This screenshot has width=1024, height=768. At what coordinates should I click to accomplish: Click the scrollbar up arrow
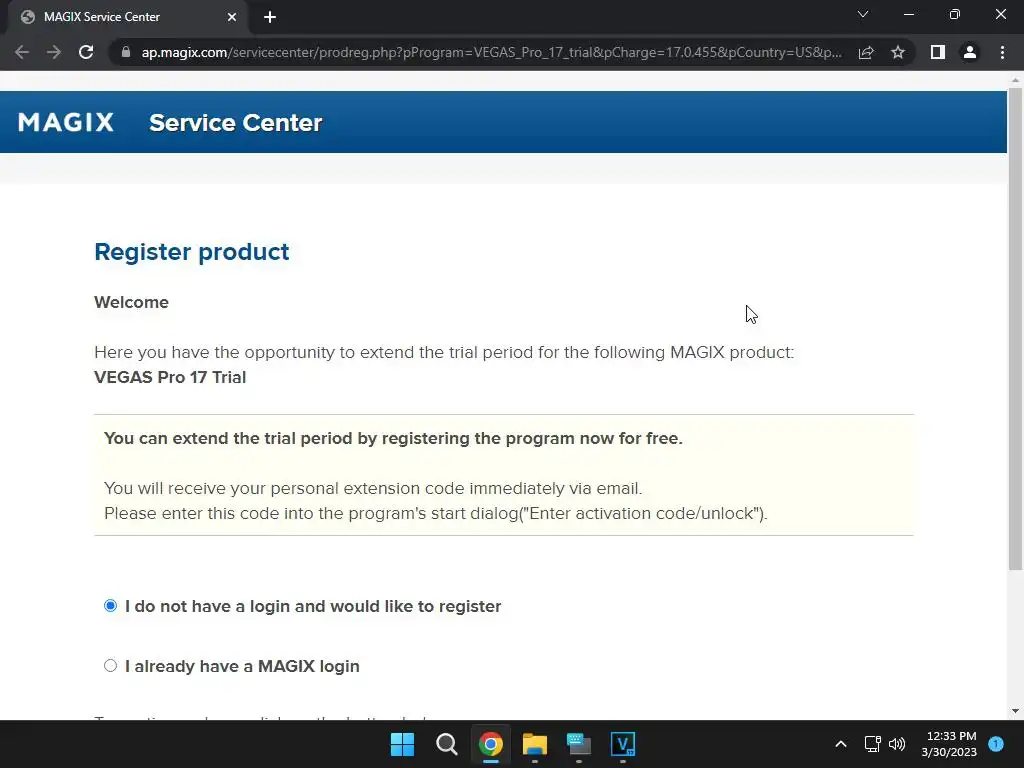[1015, 80]
